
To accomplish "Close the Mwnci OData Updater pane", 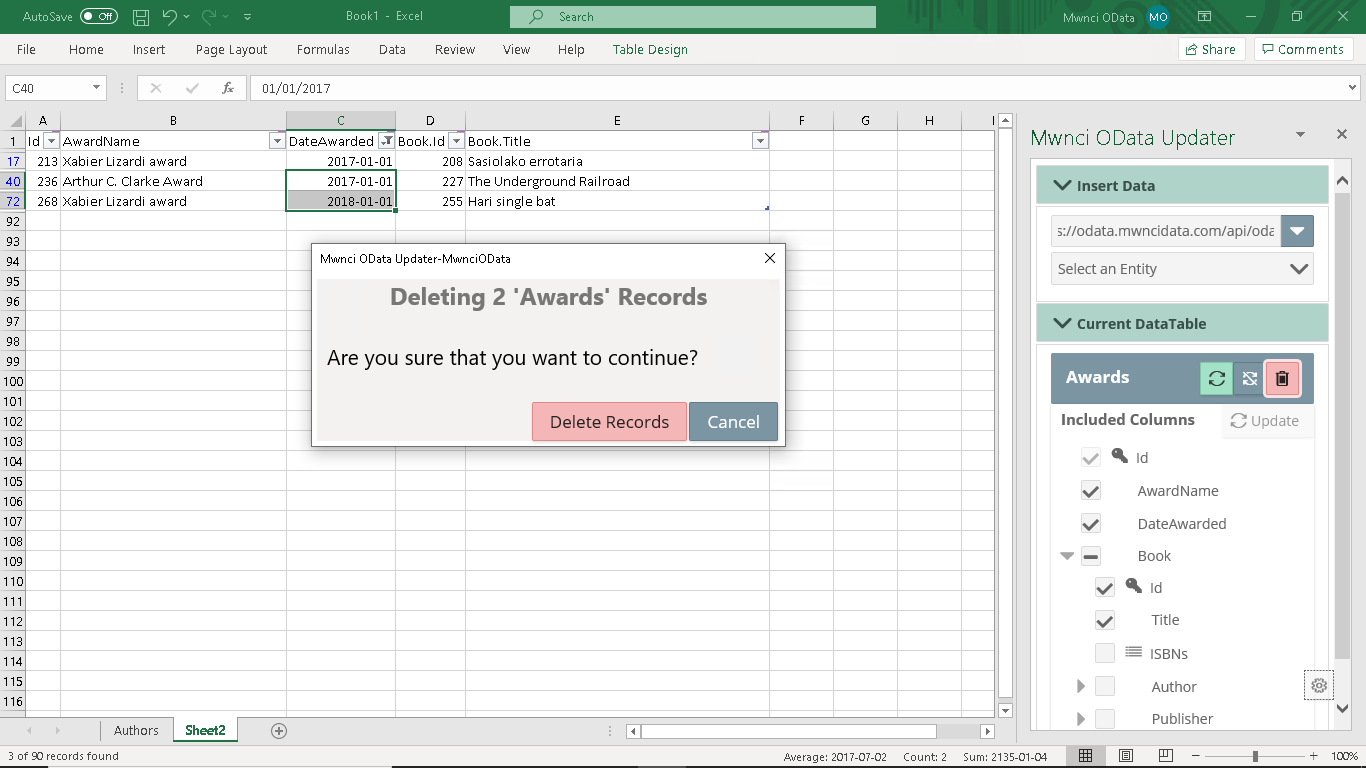I will (1342, 134).
